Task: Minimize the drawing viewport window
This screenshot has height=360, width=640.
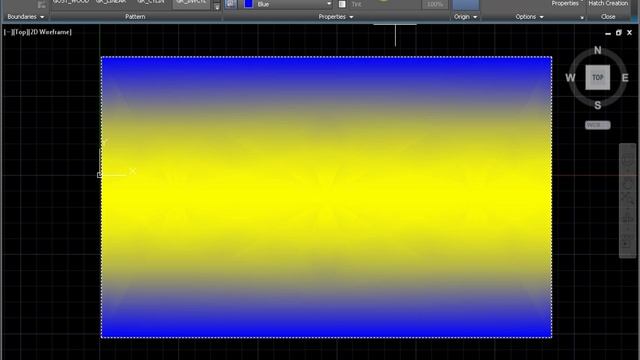Action: click(608, 33)
